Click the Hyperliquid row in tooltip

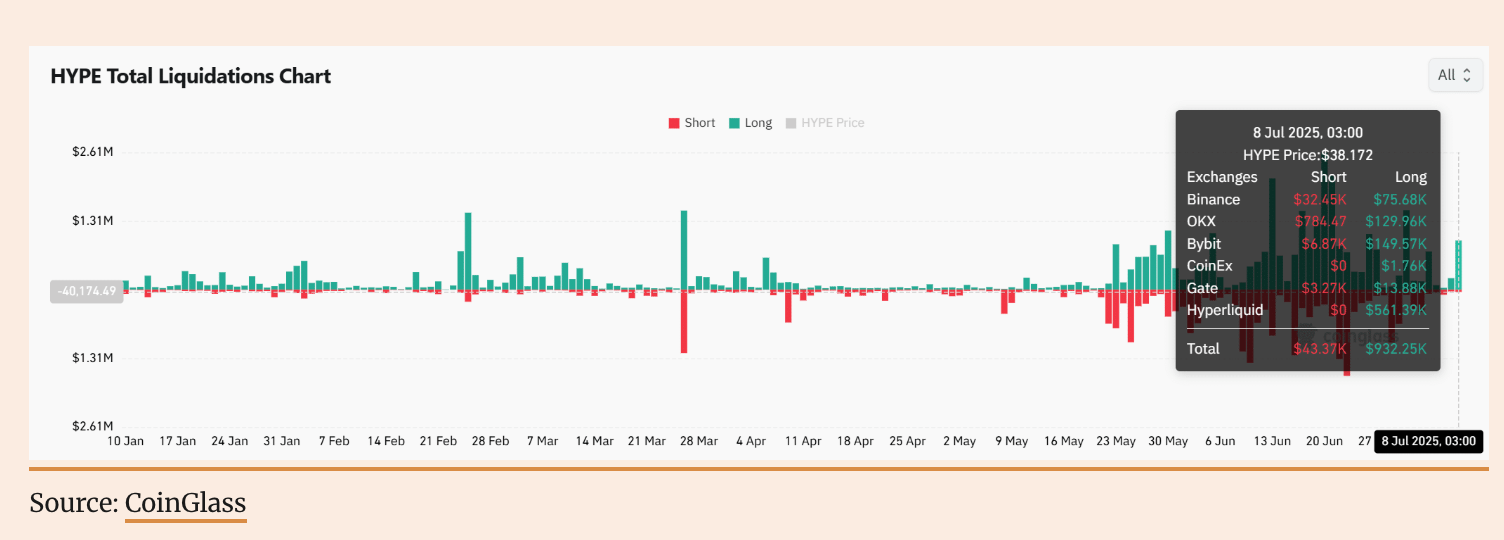(x=1307, y=310)
